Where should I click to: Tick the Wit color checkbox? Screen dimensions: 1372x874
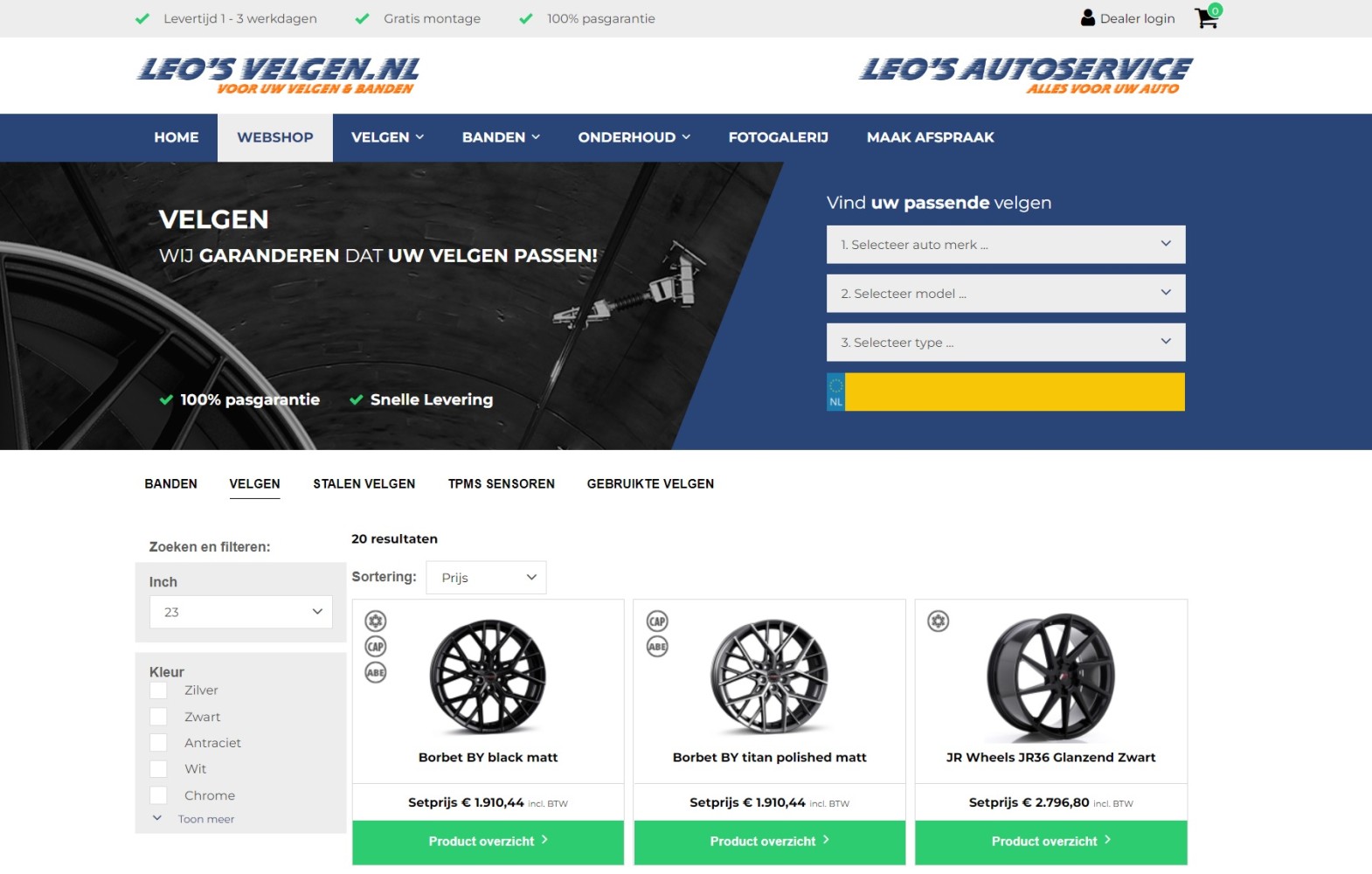158,769
